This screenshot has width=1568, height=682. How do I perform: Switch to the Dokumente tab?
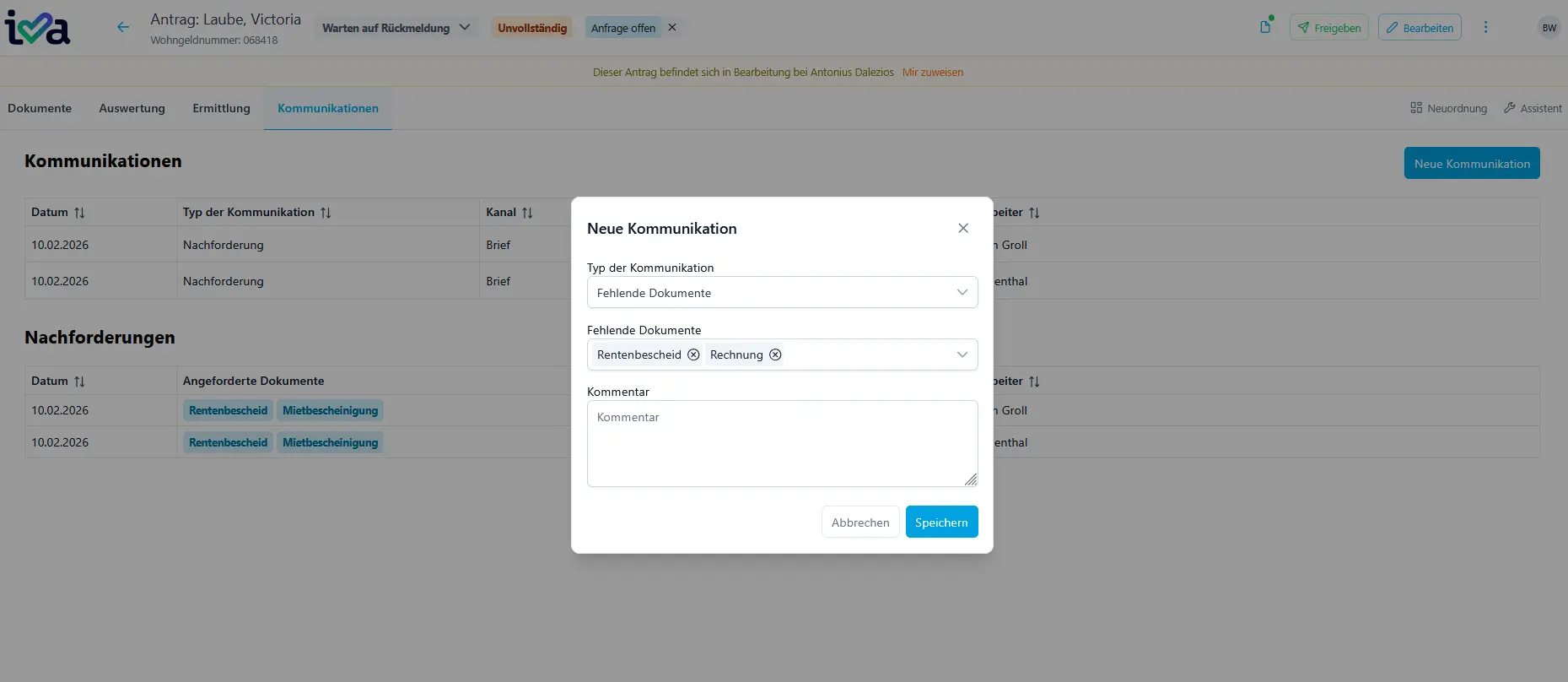pyautogui.click(x=40, y=108)
